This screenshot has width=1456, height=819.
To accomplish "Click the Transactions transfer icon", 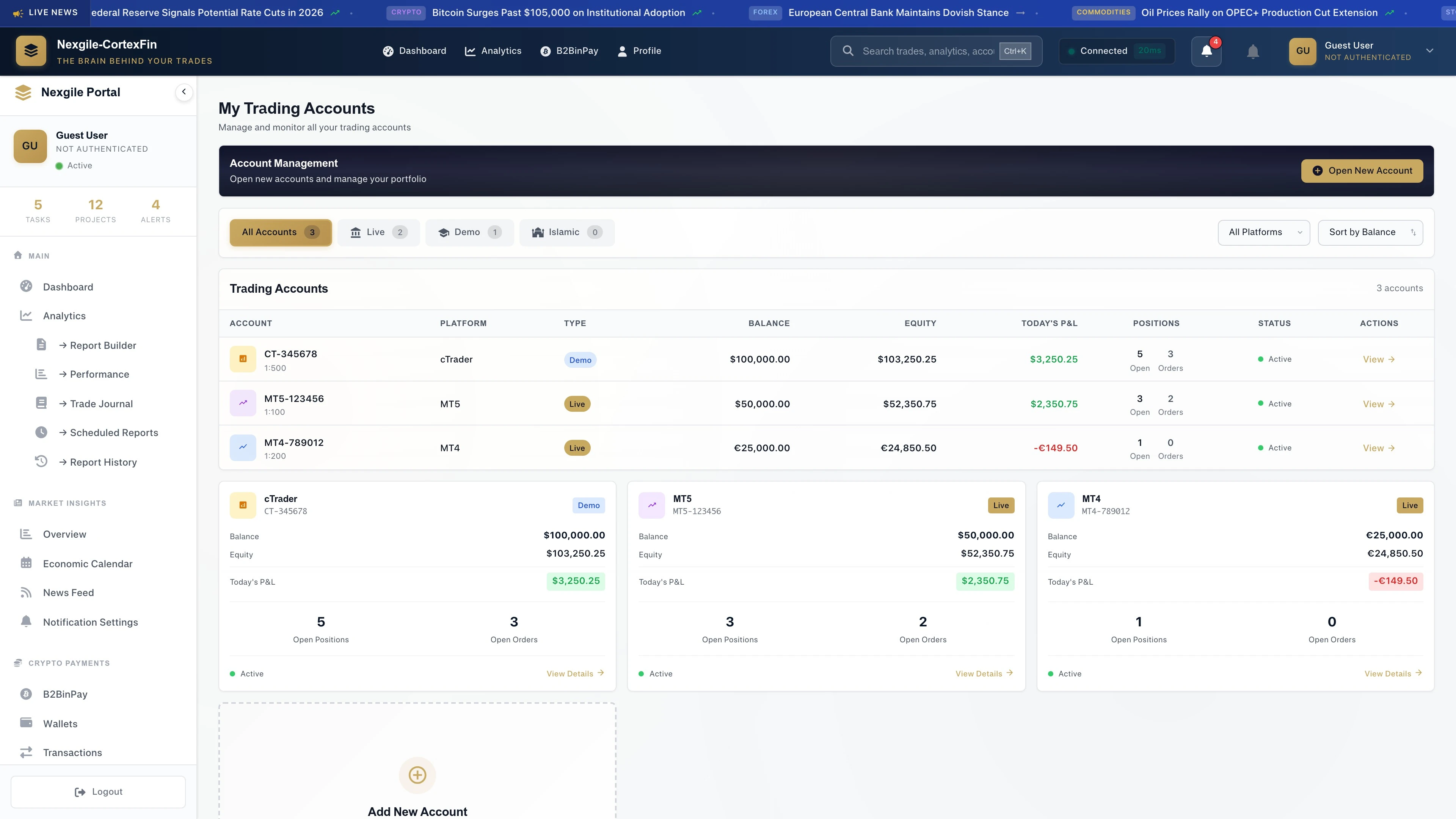I will coord(26,752).
